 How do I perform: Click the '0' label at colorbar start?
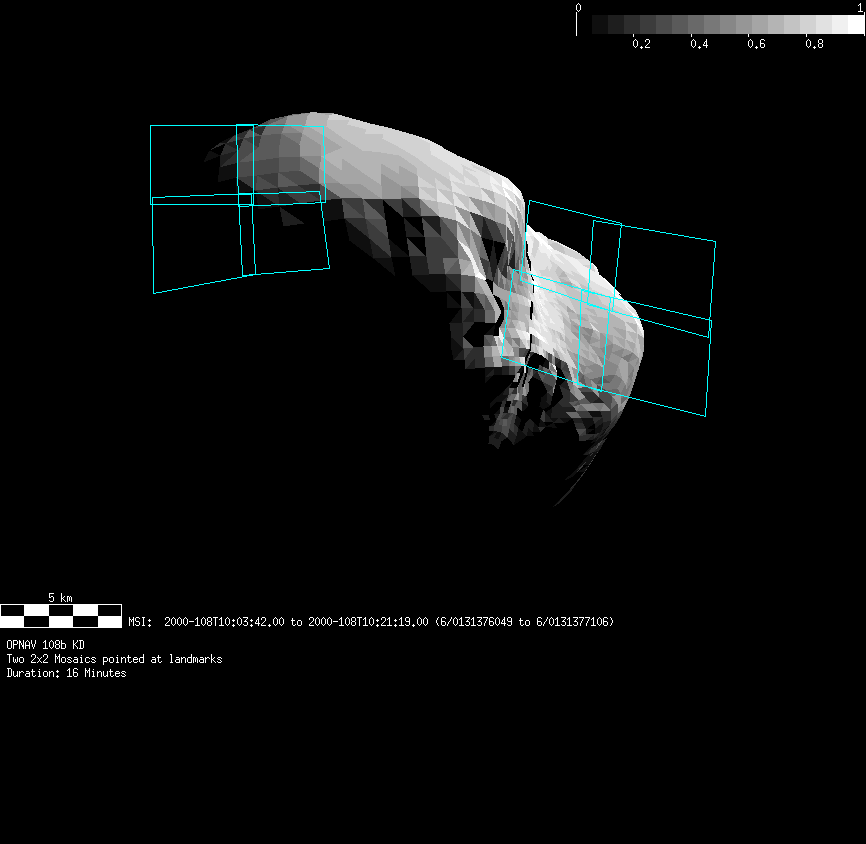578,8
